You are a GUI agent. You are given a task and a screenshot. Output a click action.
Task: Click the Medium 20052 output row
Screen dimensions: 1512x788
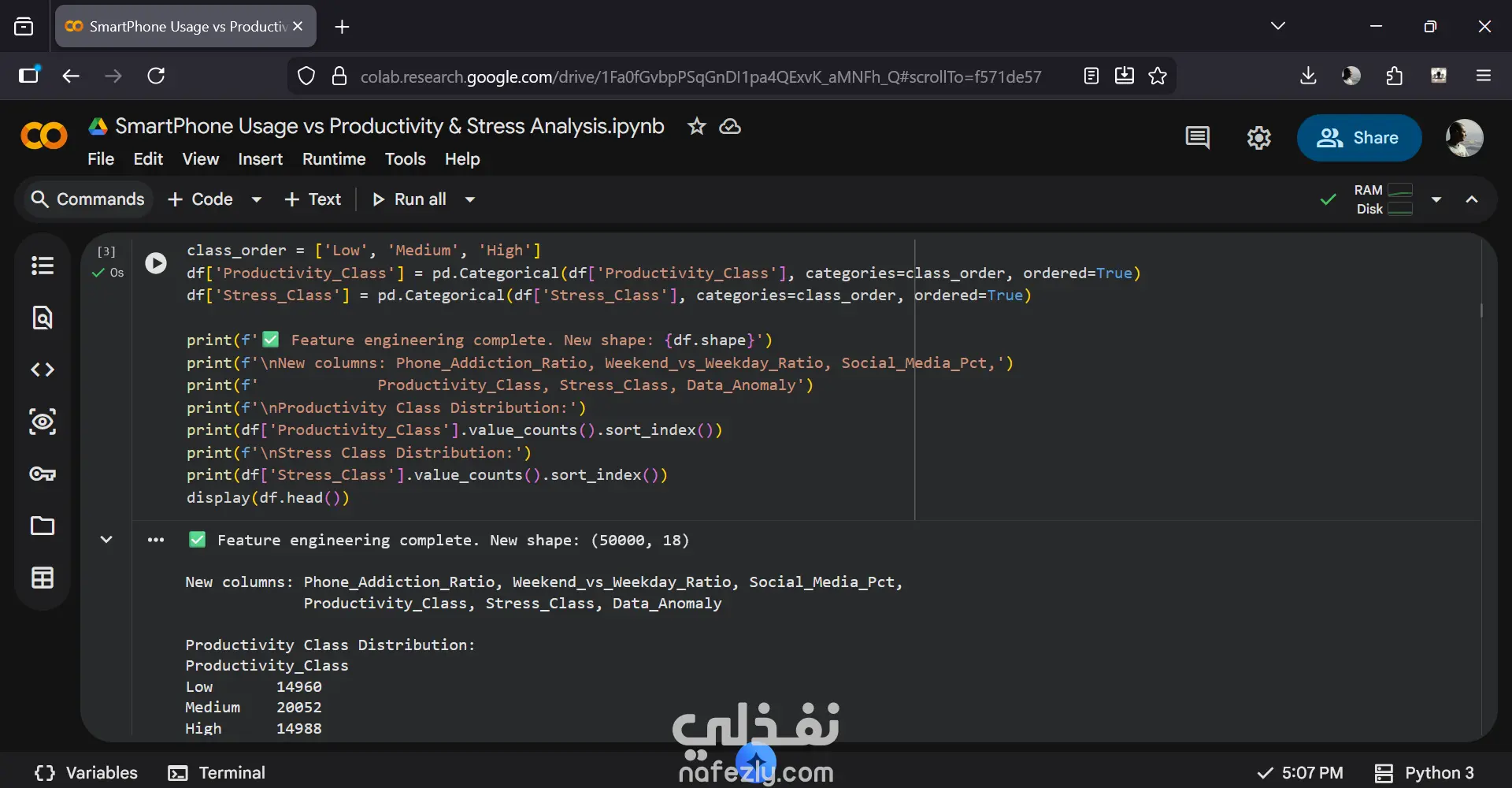(254, 708)
